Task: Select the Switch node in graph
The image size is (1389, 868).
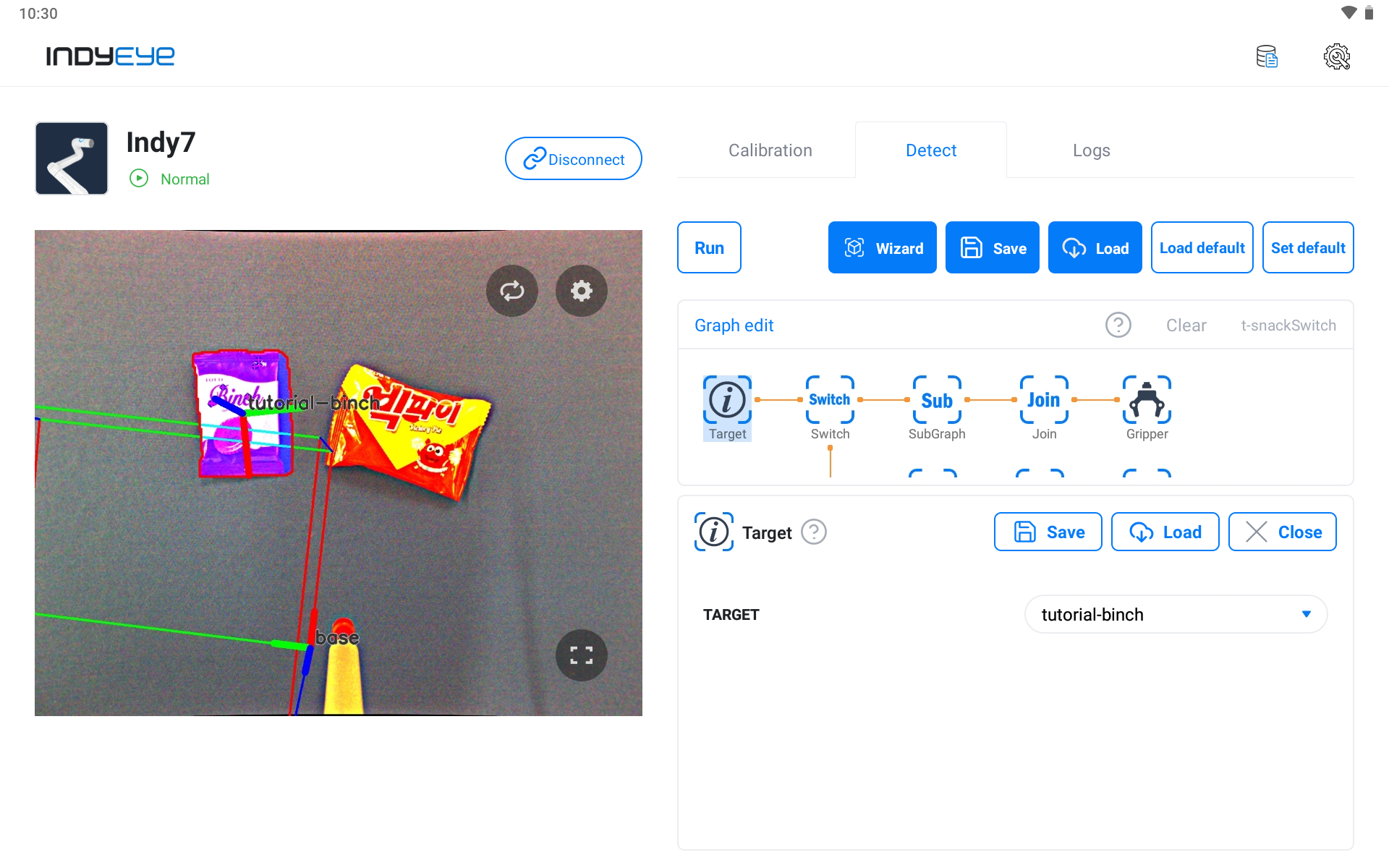Action: (830, 408)
